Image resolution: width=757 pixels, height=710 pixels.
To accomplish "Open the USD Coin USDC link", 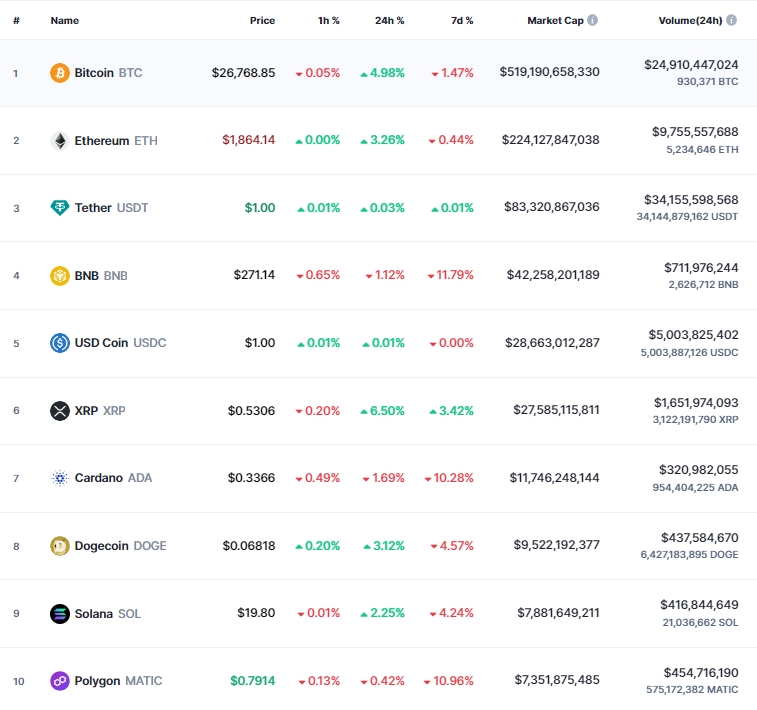I will (120, 343).
